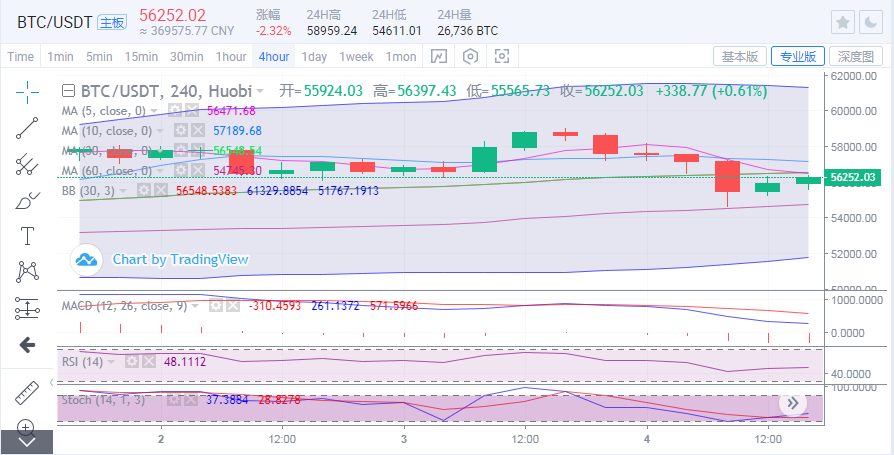The height and width of the screenshot is (455, 894).
Task: Expand BTC/USDT, 240, Huobi title dropdown
Action: [260, 91]
